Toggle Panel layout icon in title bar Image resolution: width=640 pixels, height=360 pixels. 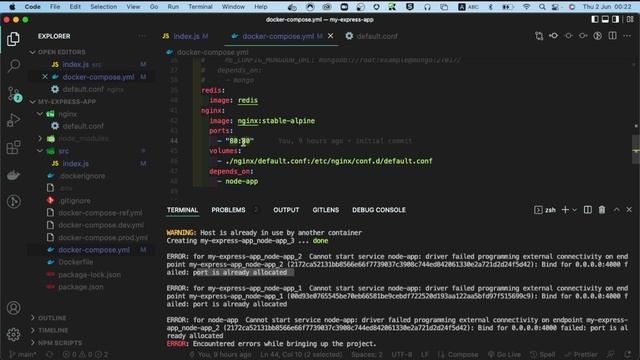(605, 19)
